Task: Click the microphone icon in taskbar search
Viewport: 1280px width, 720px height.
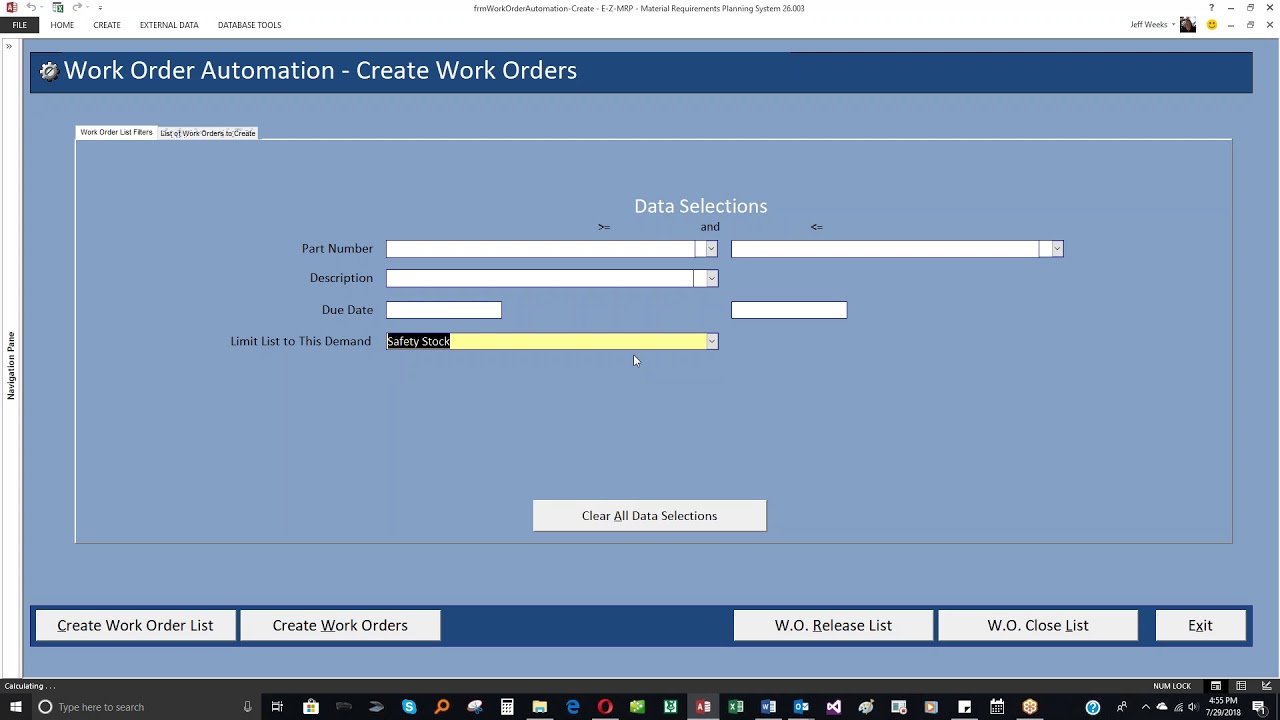Action: 247,707
